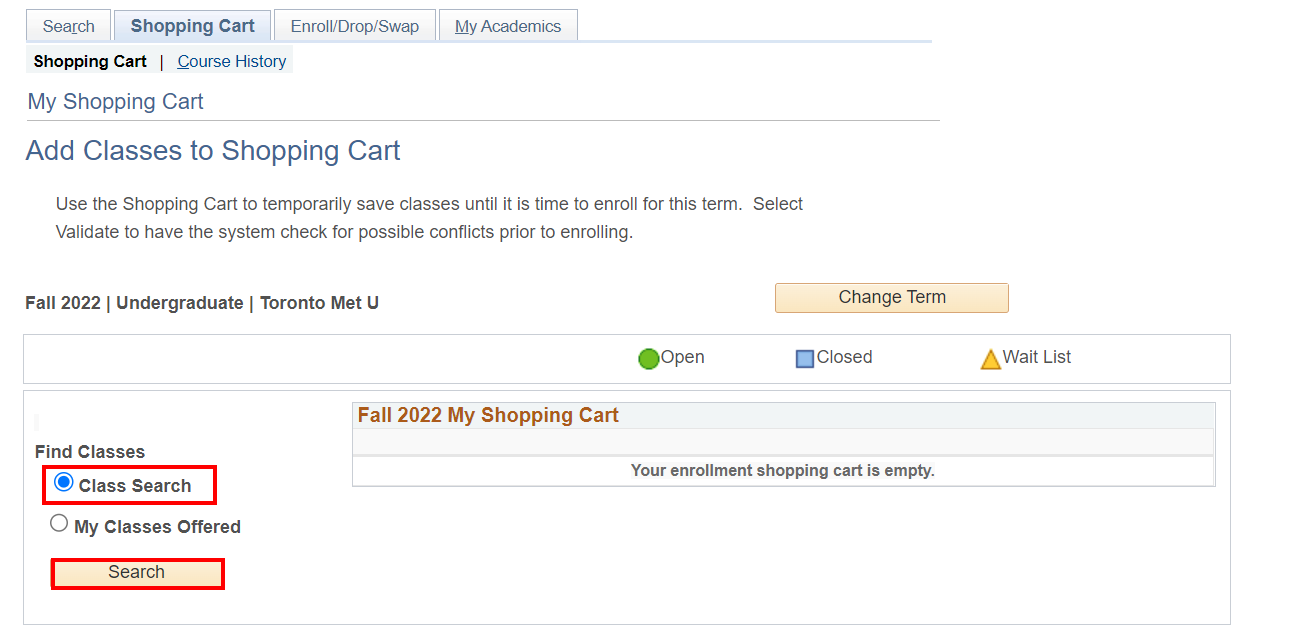1292x641 pixels.
Task: Click the Fall 2022 My Shopping Cart header
Action: tap(488, 415)
